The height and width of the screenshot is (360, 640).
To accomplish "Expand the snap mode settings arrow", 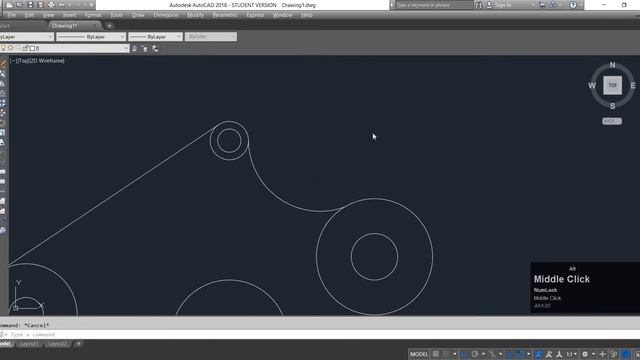I will pyautogui.click(x=454, y=354).
